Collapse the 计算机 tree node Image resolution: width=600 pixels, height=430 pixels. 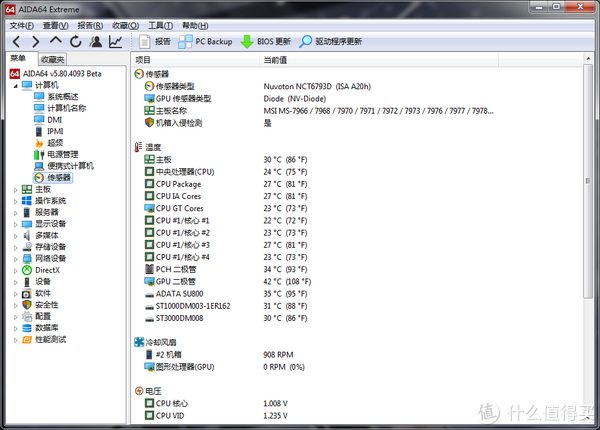tap(16, 86)
